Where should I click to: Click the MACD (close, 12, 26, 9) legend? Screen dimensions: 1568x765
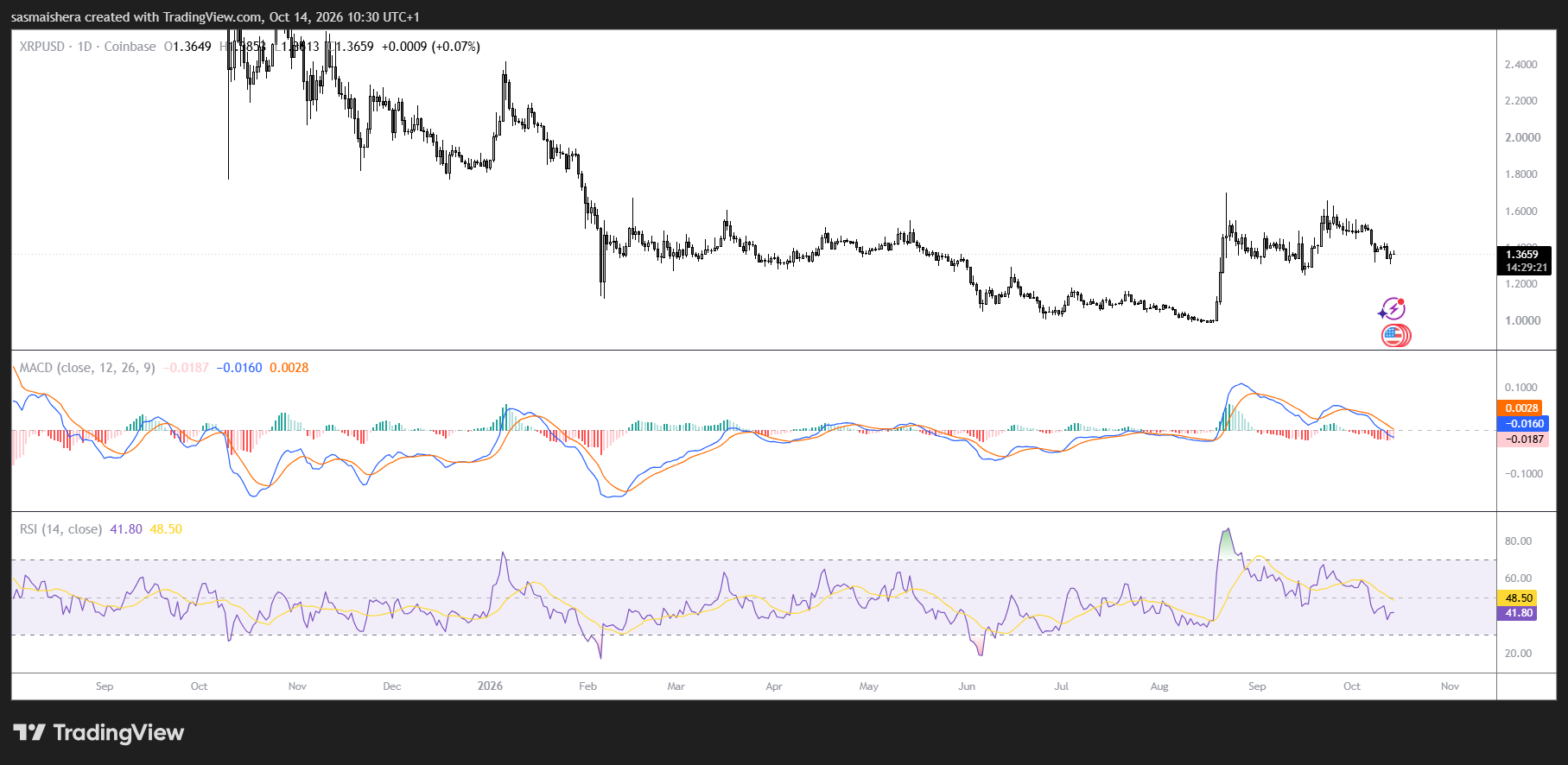coord(87,368)
